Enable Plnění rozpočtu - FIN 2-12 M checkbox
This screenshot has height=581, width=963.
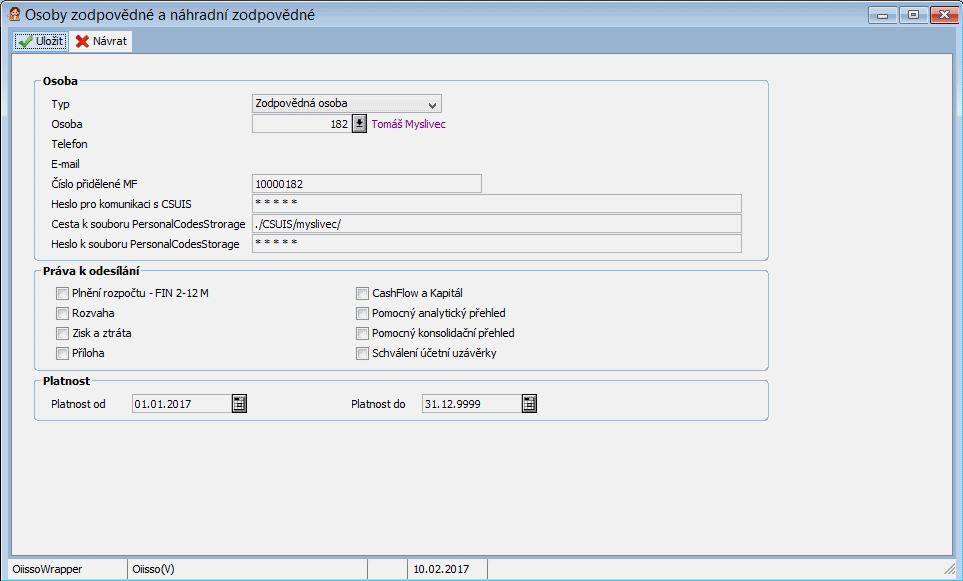pyautogui.click(x=63, y=293)
